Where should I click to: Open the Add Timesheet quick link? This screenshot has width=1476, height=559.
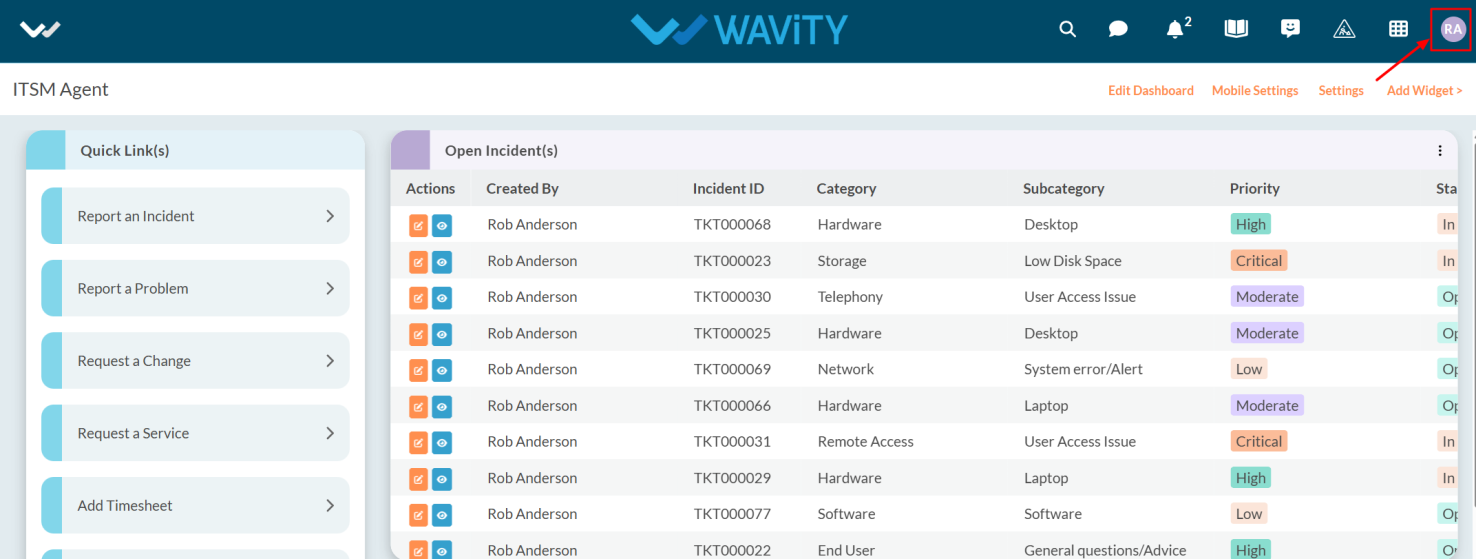pos(195,506)
